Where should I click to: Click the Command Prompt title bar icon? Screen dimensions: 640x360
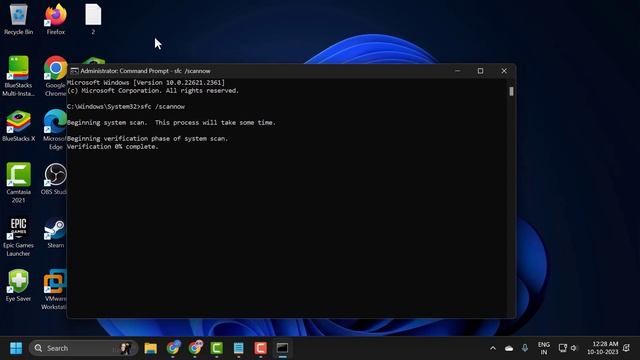click(x=74, y=71)
